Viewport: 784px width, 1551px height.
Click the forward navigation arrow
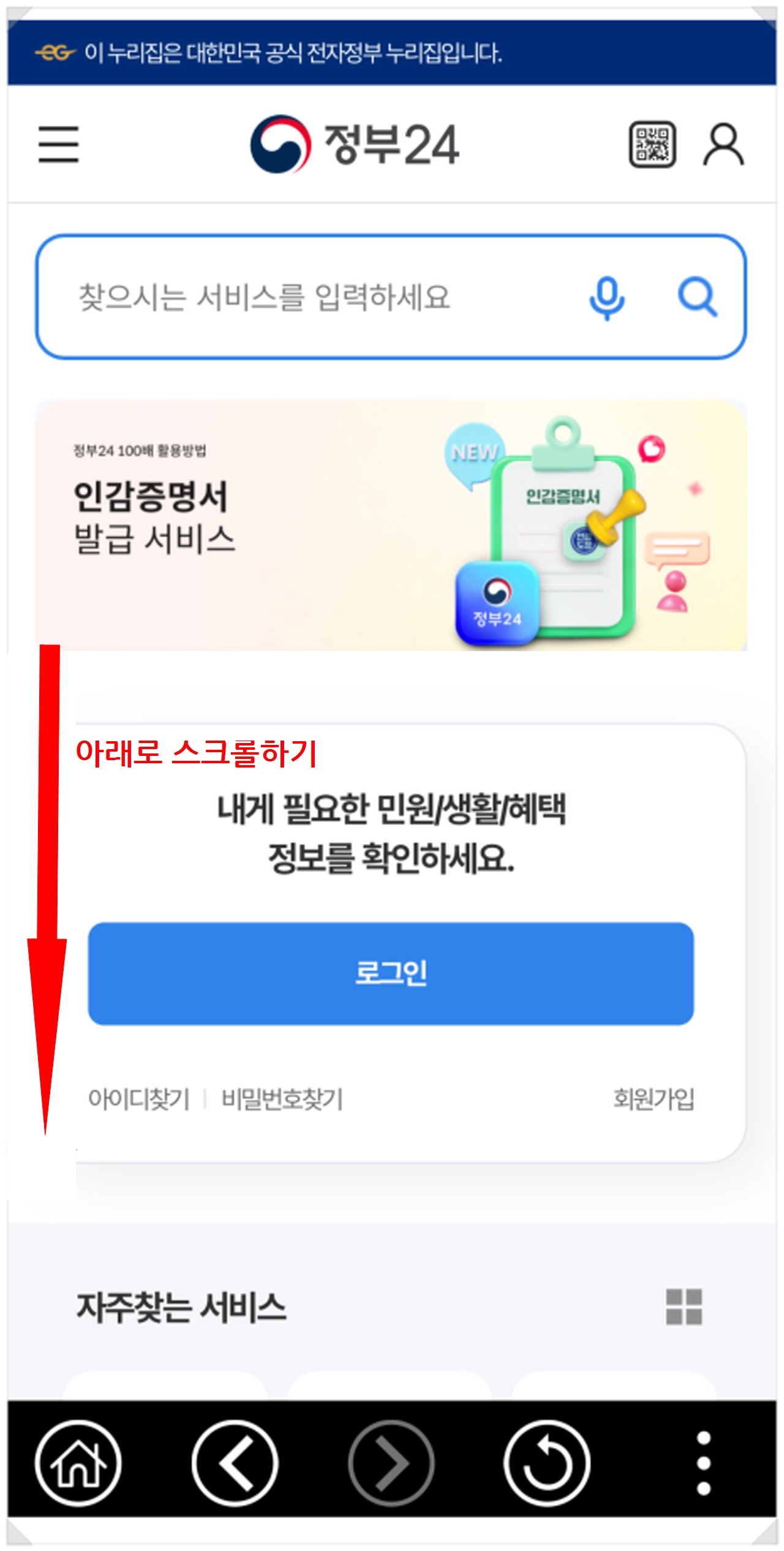pyautogui.click(x=391, y=1463)
